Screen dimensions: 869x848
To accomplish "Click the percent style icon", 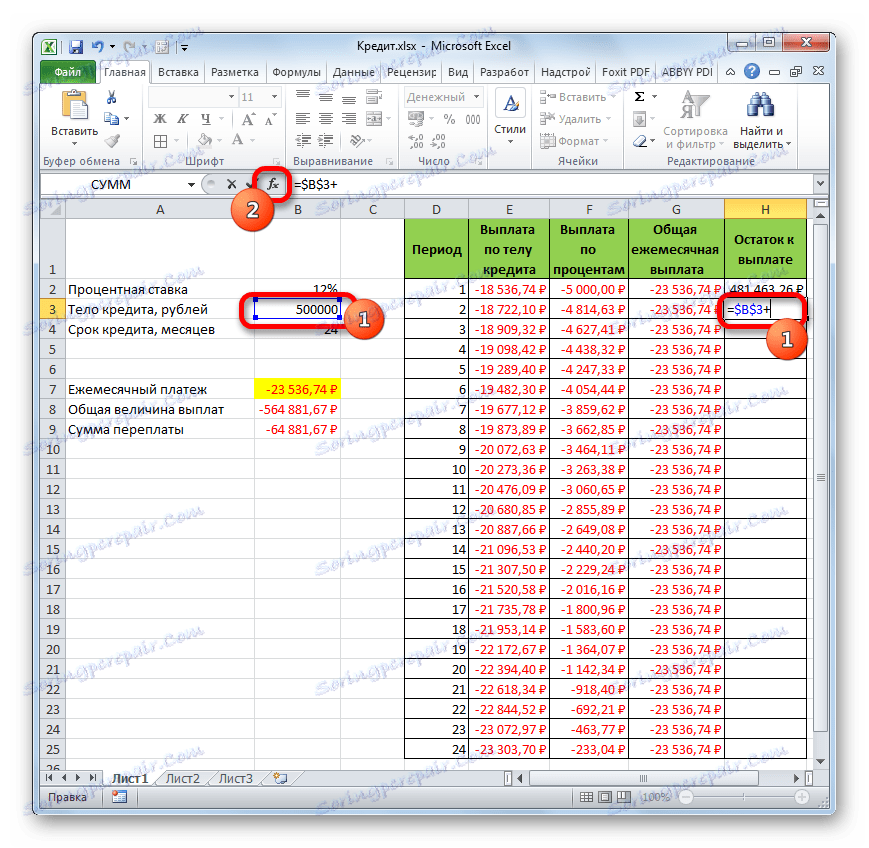I will (x=449, y=119).
